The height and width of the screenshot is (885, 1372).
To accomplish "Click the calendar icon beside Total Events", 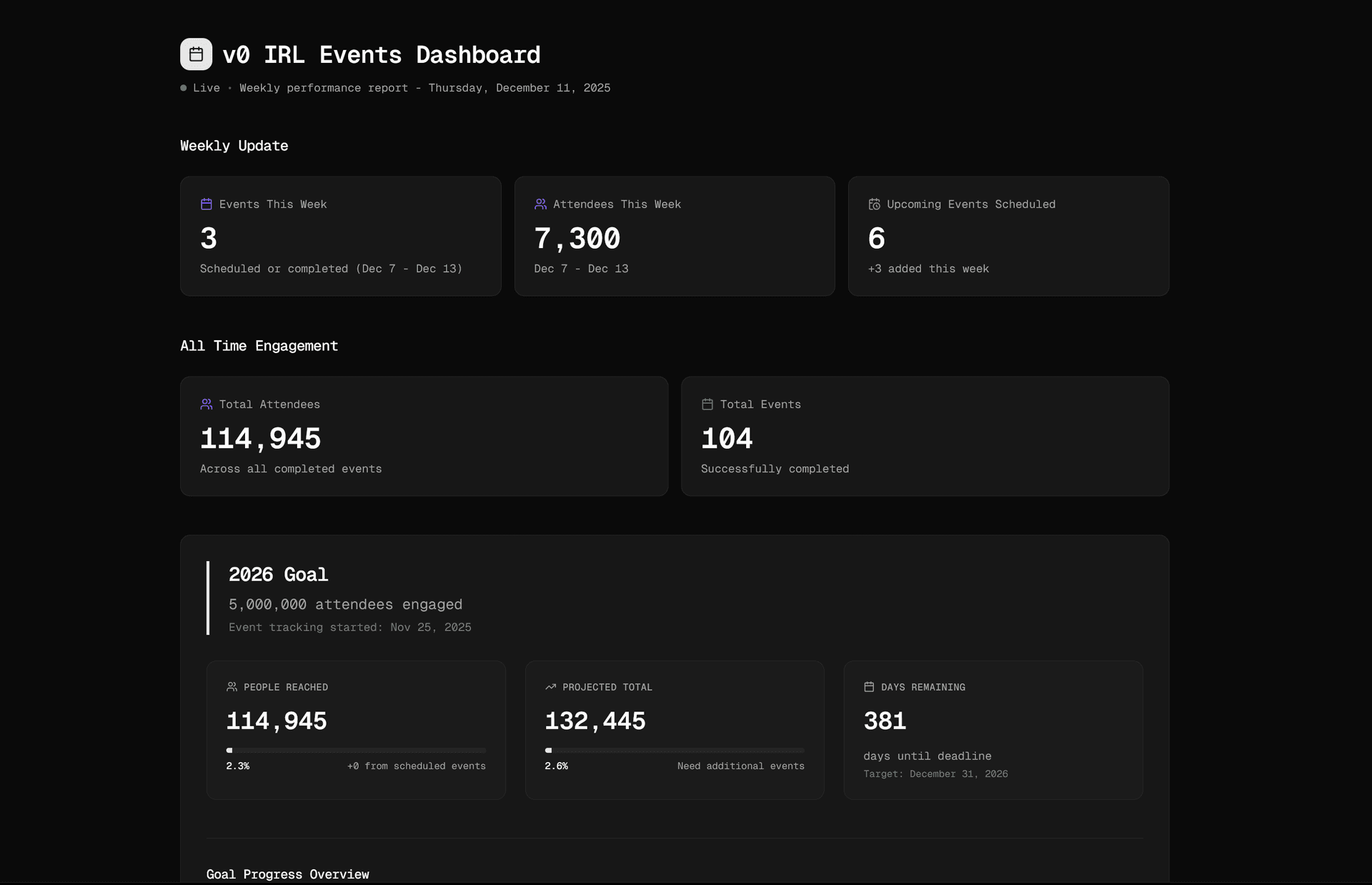I will pos(707,405).
